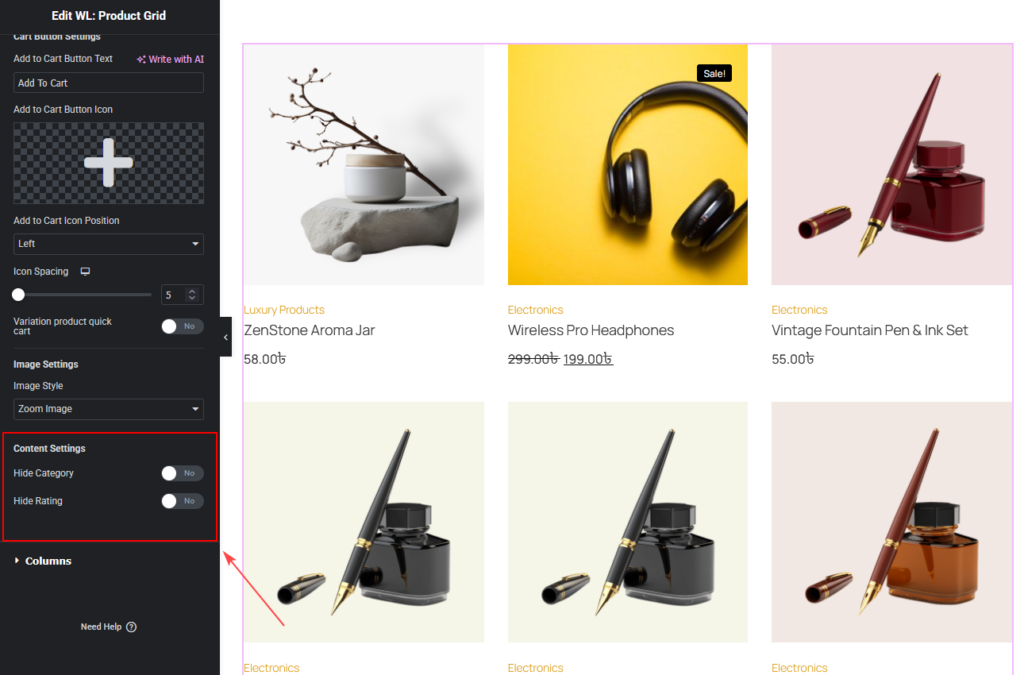Enable the Hide Rating toggle
The width and height of the screenshot is (1024, 675).
tap(182, 501)
